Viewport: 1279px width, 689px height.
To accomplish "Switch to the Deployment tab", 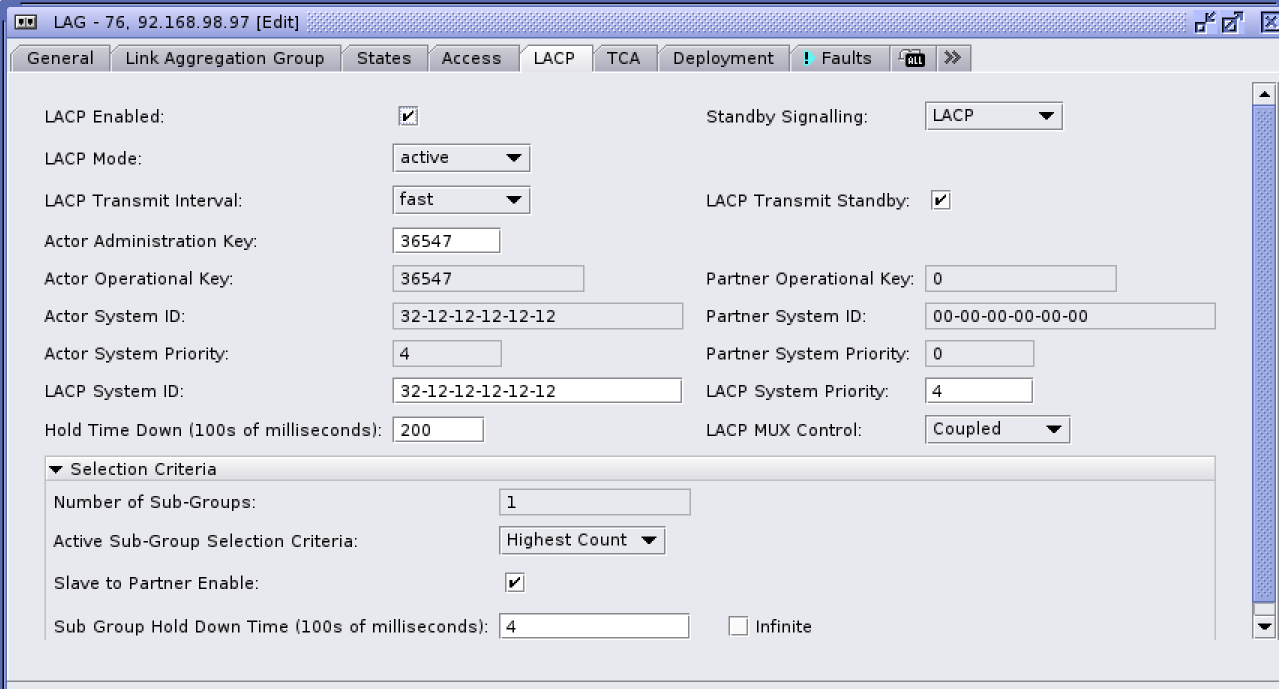I will [x=723, y=59].
